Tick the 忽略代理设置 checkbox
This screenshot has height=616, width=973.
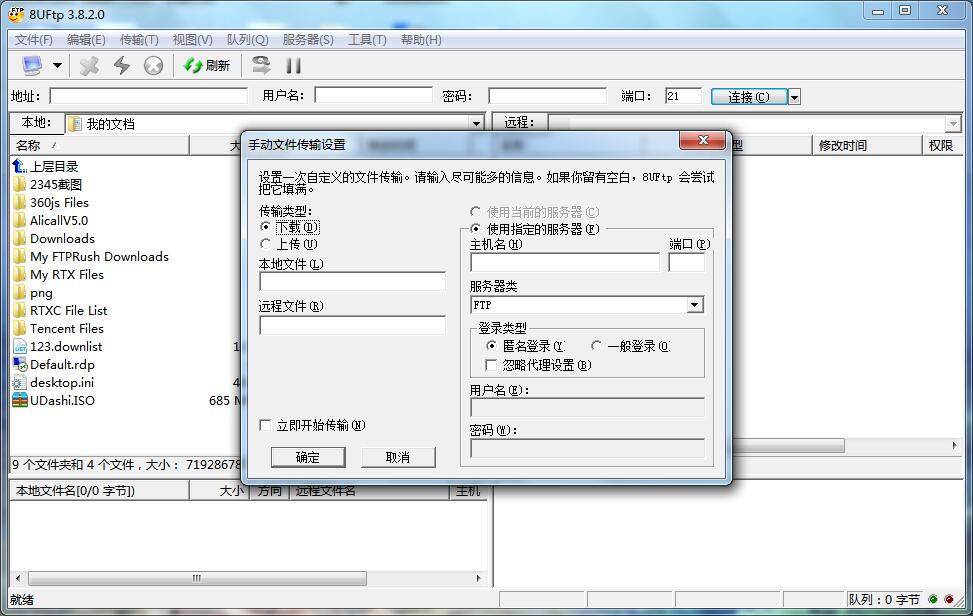[491, 365]
